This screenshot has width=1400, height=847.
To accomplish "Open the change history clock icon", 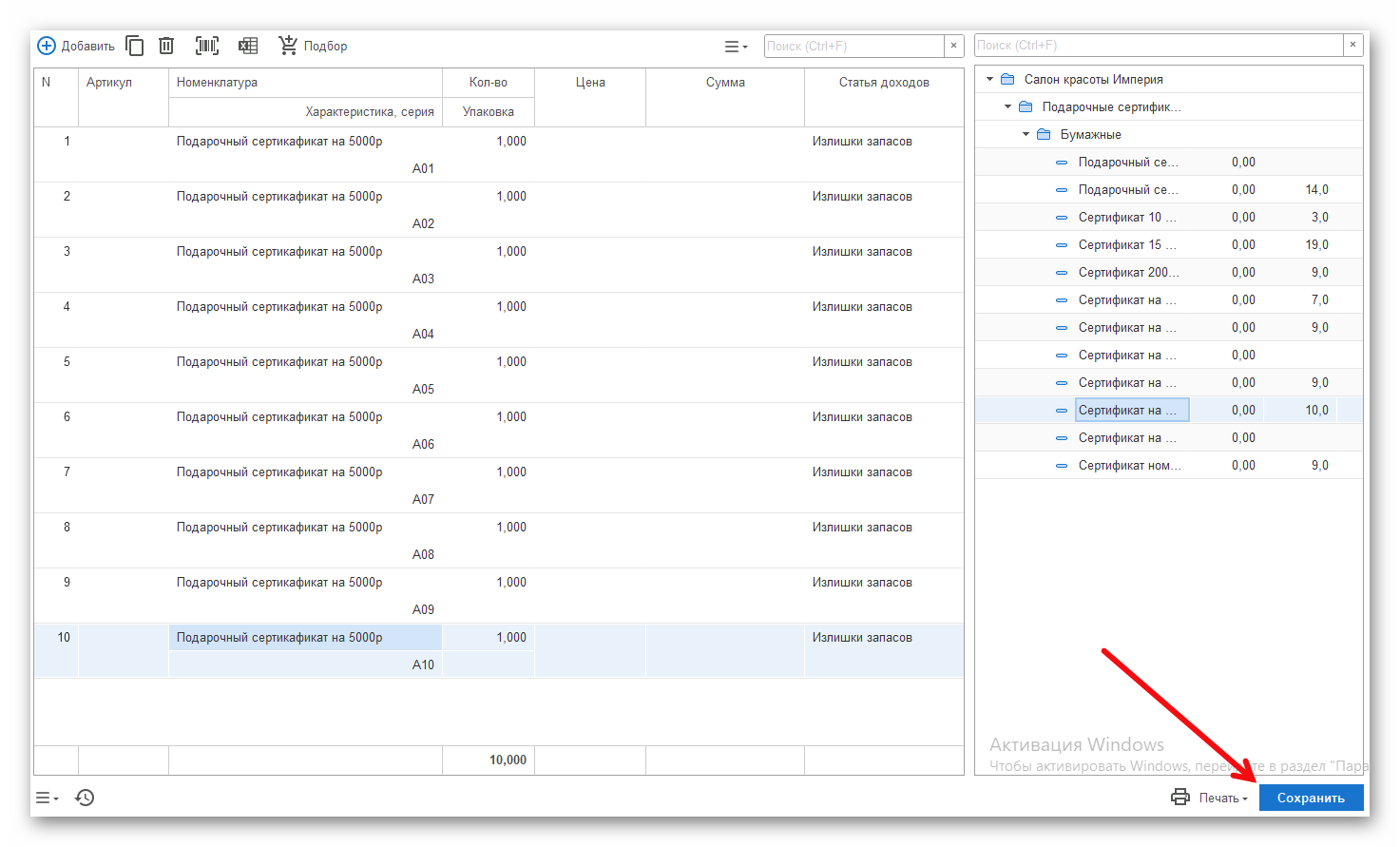I will click(85, 798).
